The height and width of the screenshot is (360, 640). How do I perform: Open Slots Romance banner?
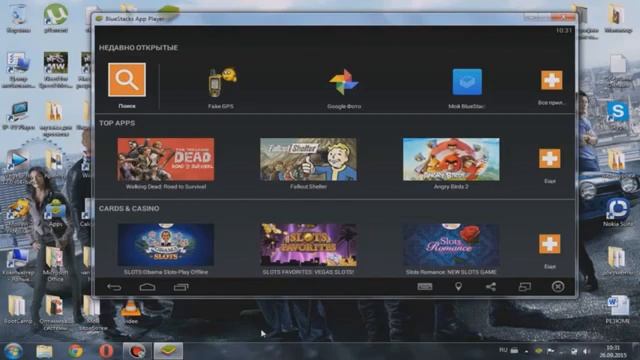point(451,244)
